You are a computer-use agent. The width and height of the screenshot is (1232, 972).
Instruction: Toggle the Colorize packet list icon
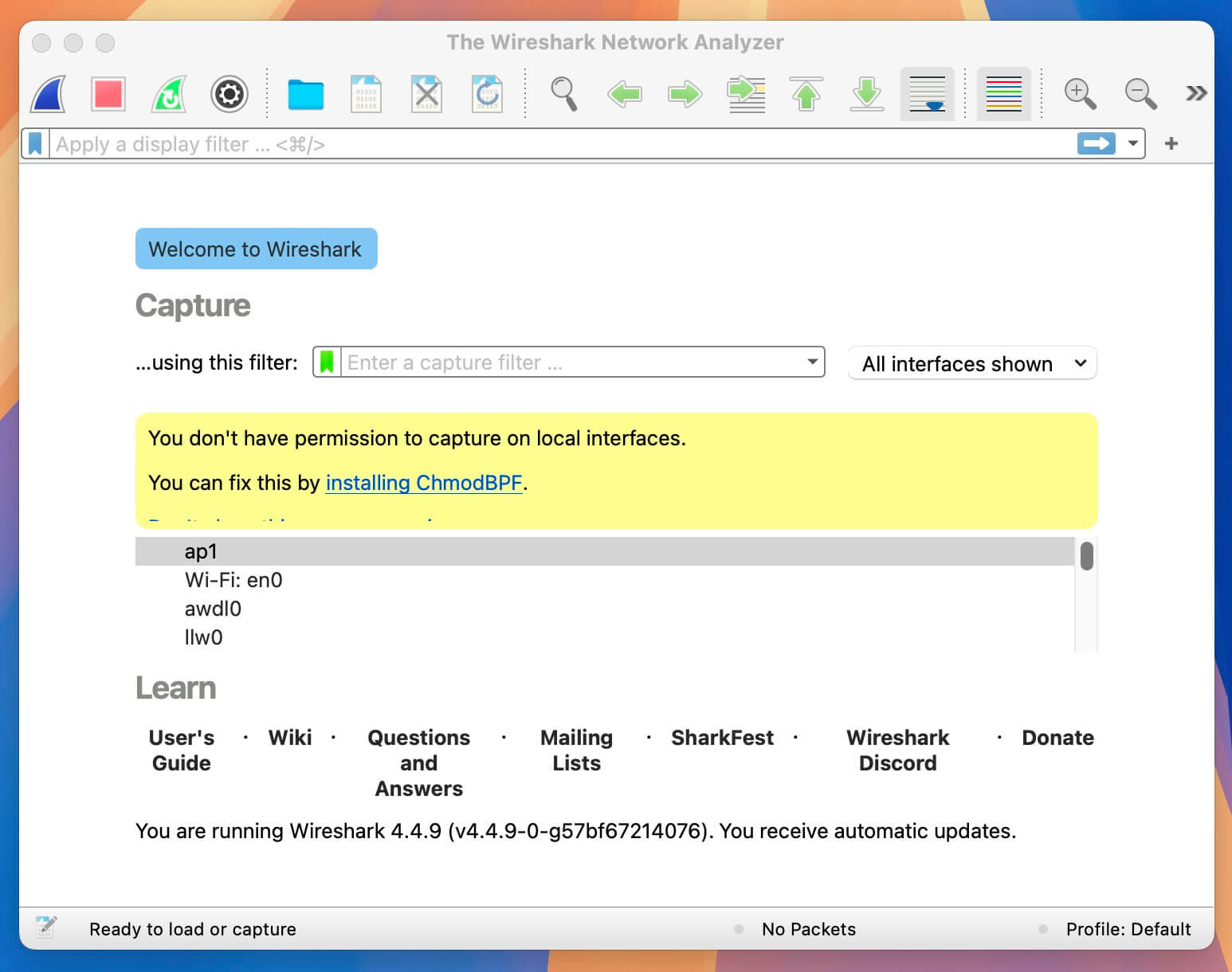point(1003,93)
